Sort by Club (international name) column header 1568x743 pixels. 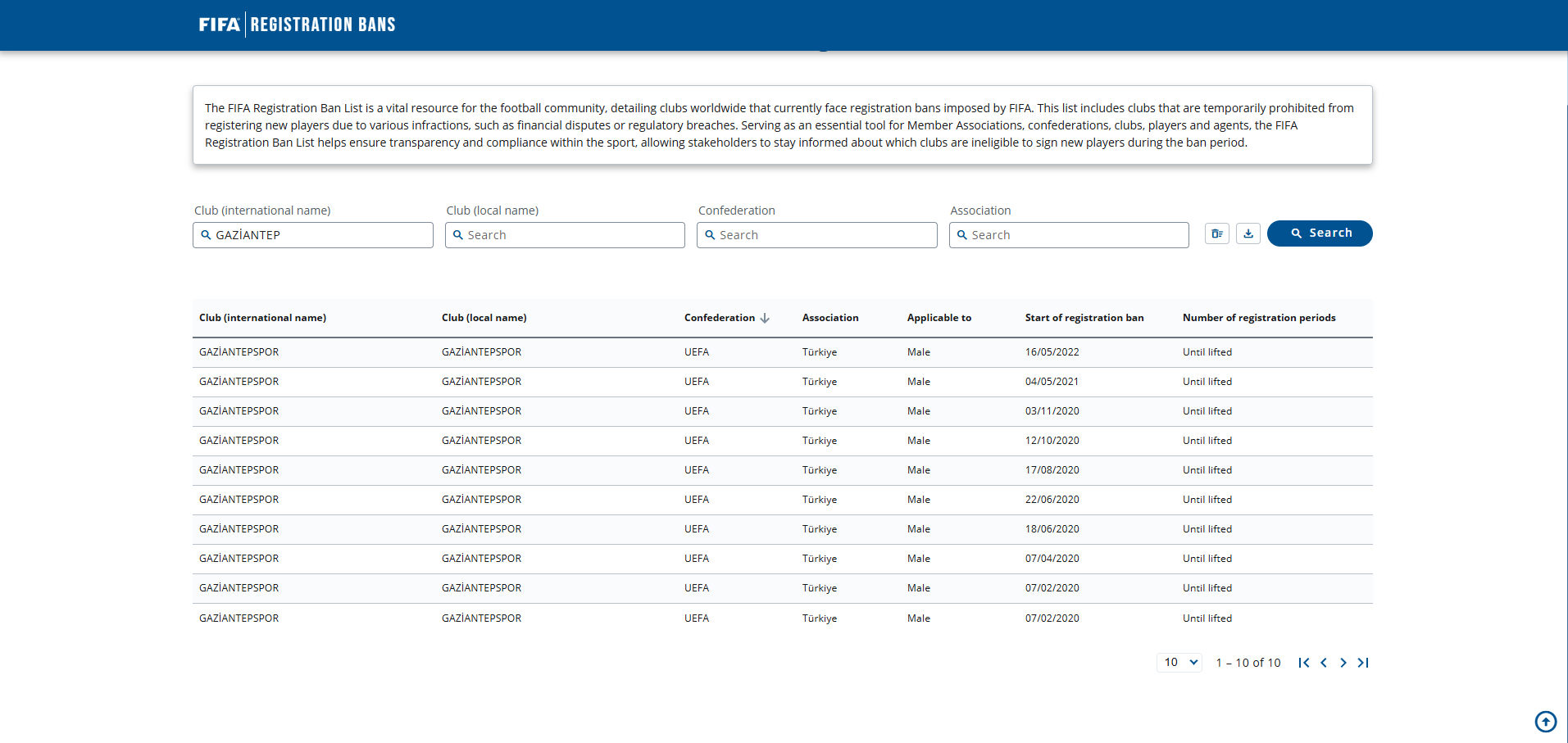(x=262, y=318)
